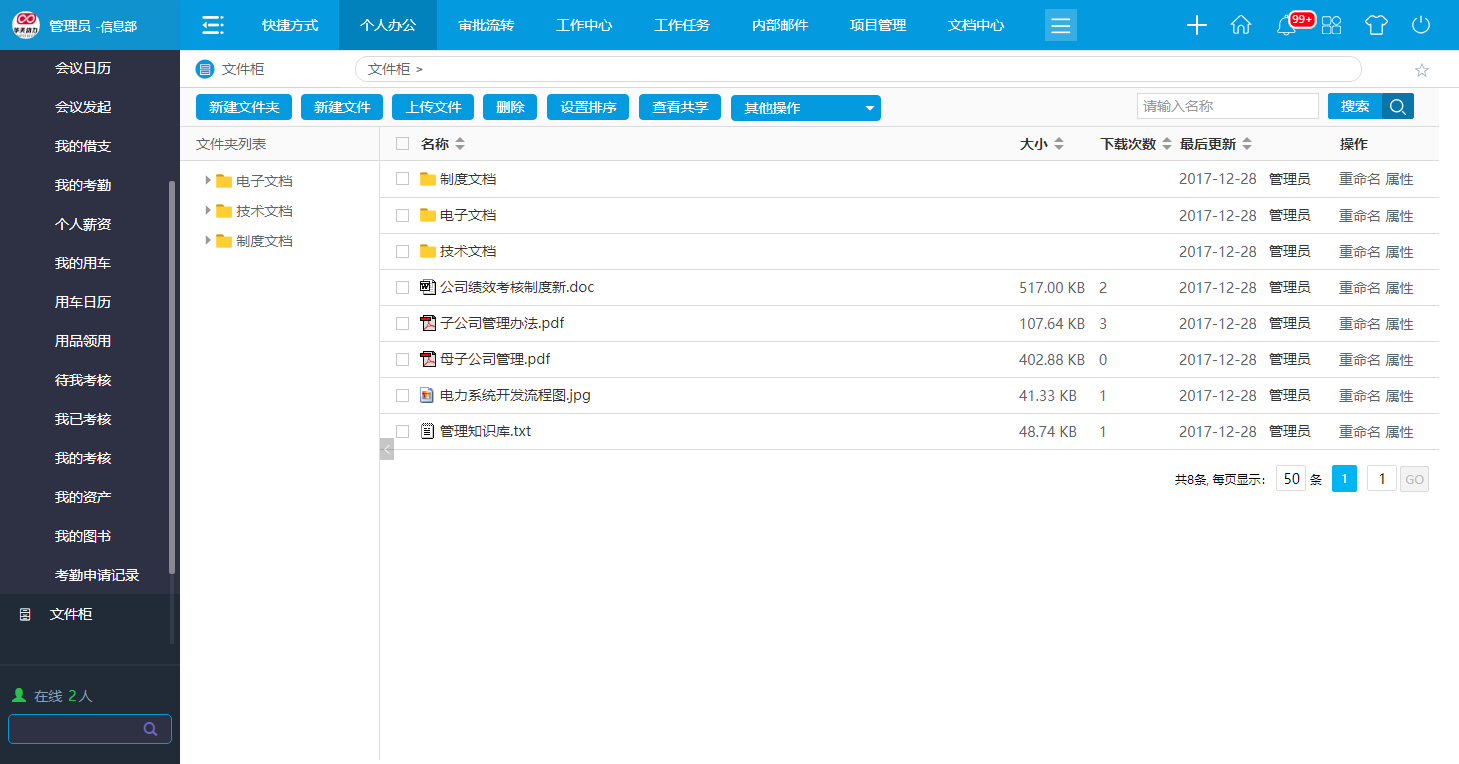Screen dimensions: 1459x764
Task: Click the power logout icon
Action: [1421, 25]
